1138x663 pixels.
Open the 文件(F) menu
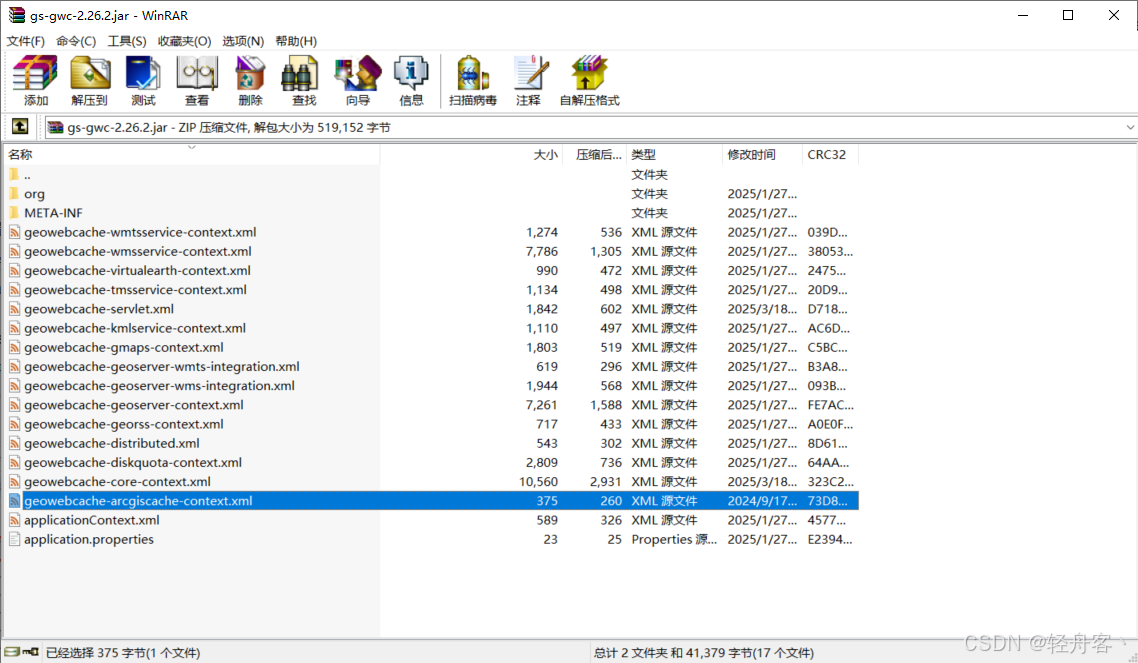coord(25,41)
